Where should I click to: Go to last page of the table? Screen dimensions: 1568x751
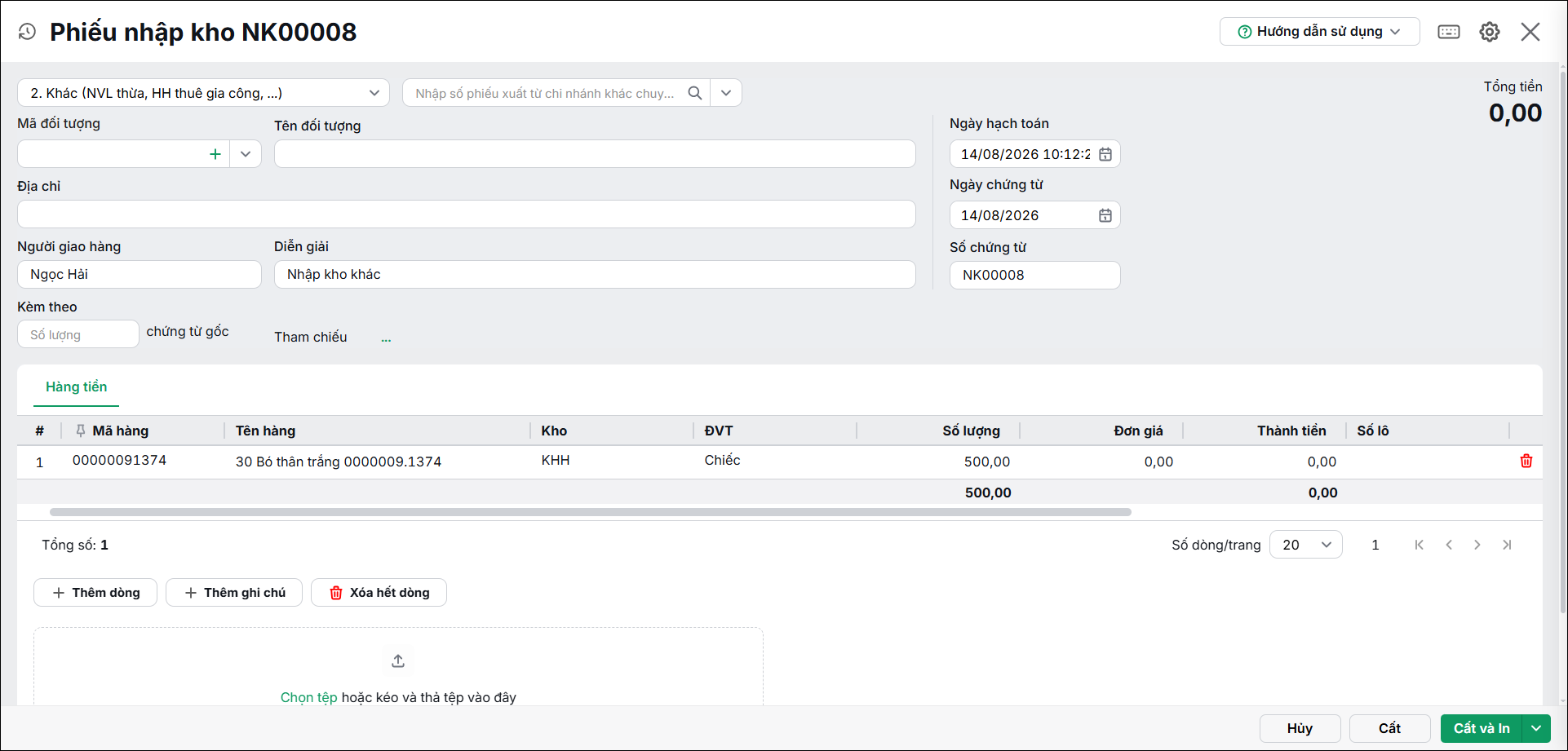click(1507, 545)
